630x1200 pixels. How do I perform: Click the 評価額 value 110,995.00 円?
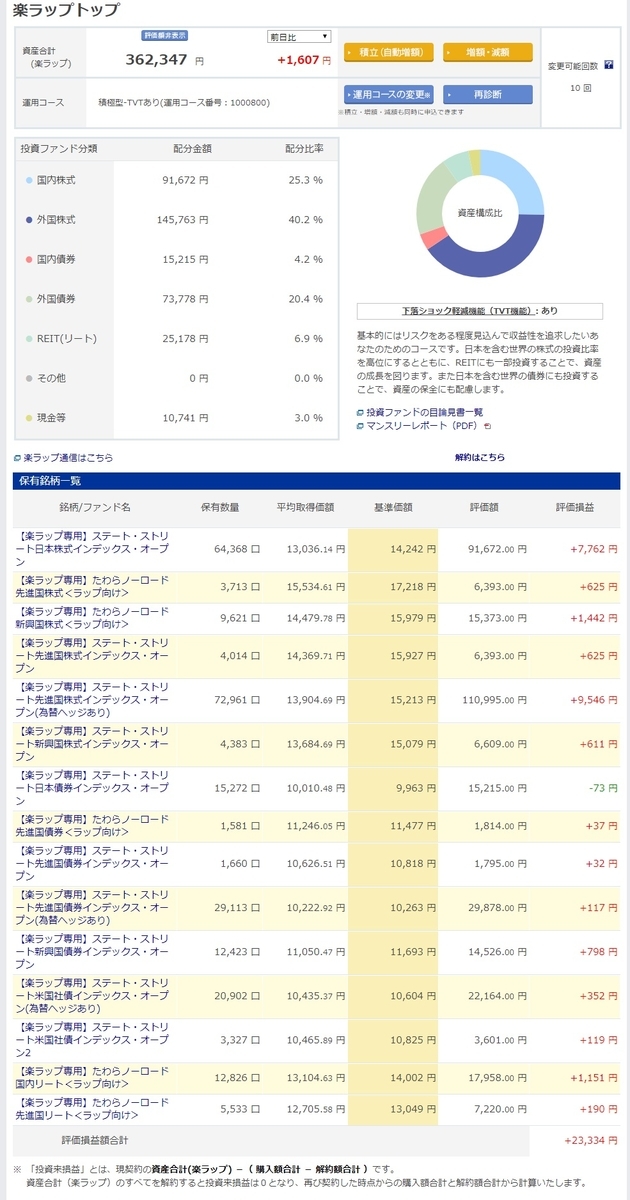click(x=496, y=701)
